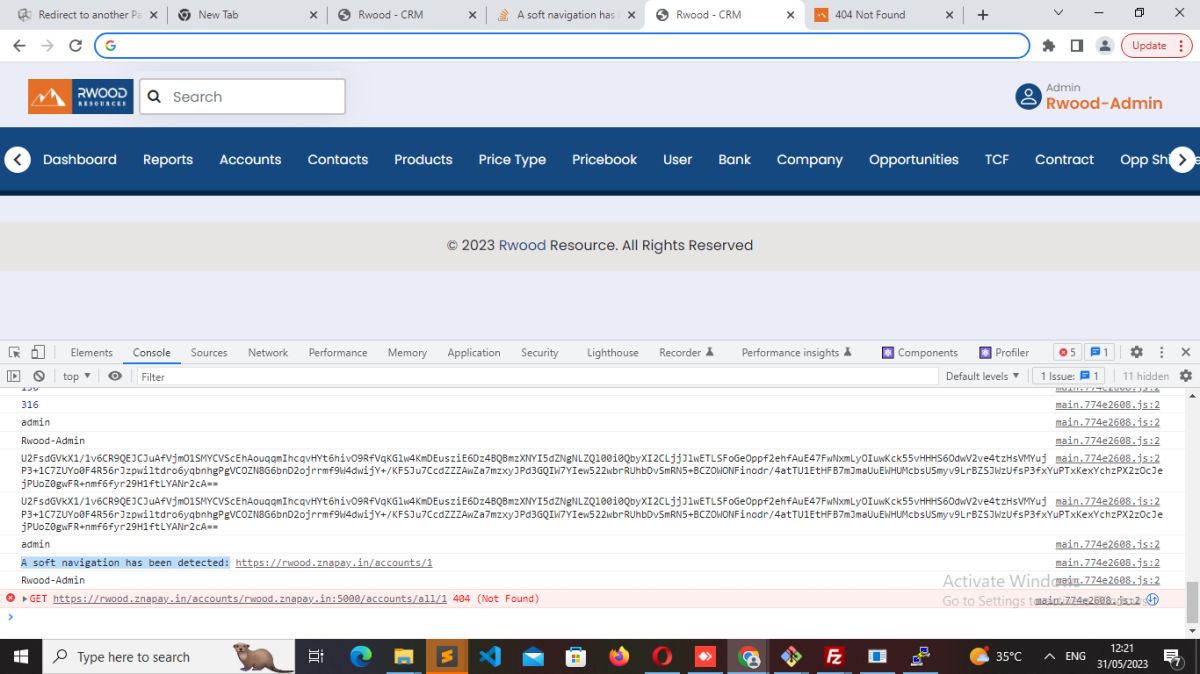Viewport: 1200px width, 674px height.
Task: Go back with the browser back arrow
Action: click(x=19, y=46)
